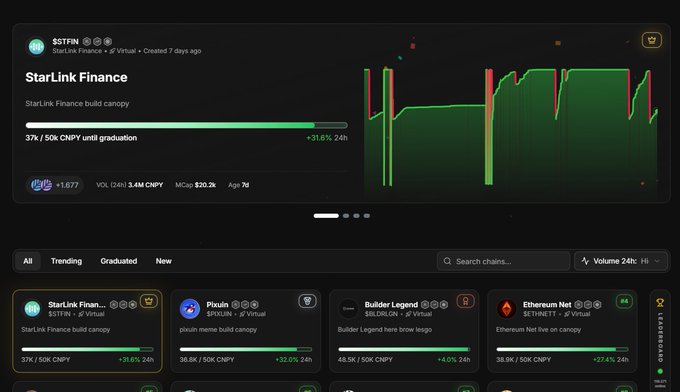Click the Builder Legend 48.5K / 50K progress bar
Viewport: 680px width, 392px height.
(404, 349)
